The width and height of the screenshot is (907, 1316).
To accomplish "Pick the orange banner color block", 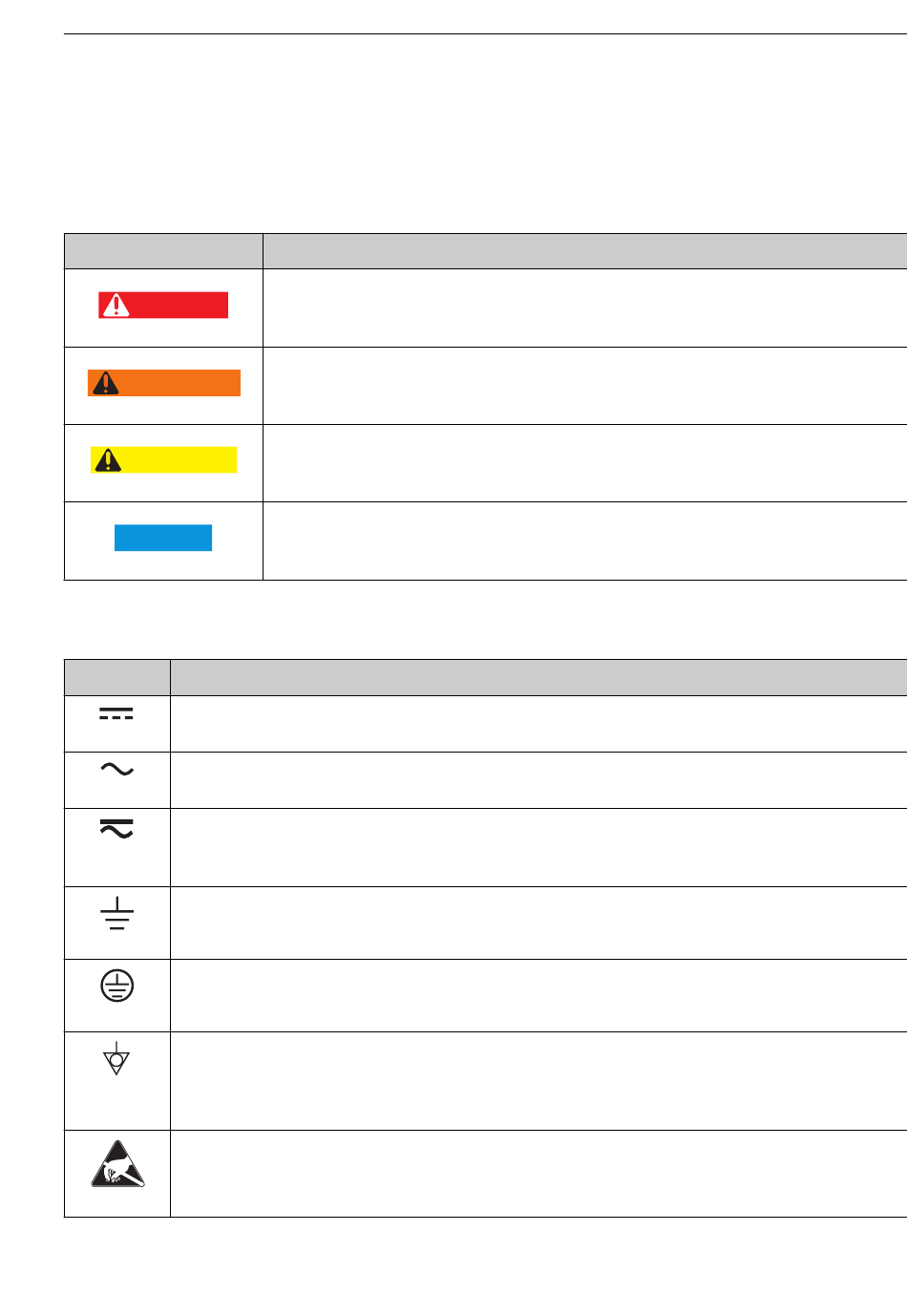I will 164,383.
